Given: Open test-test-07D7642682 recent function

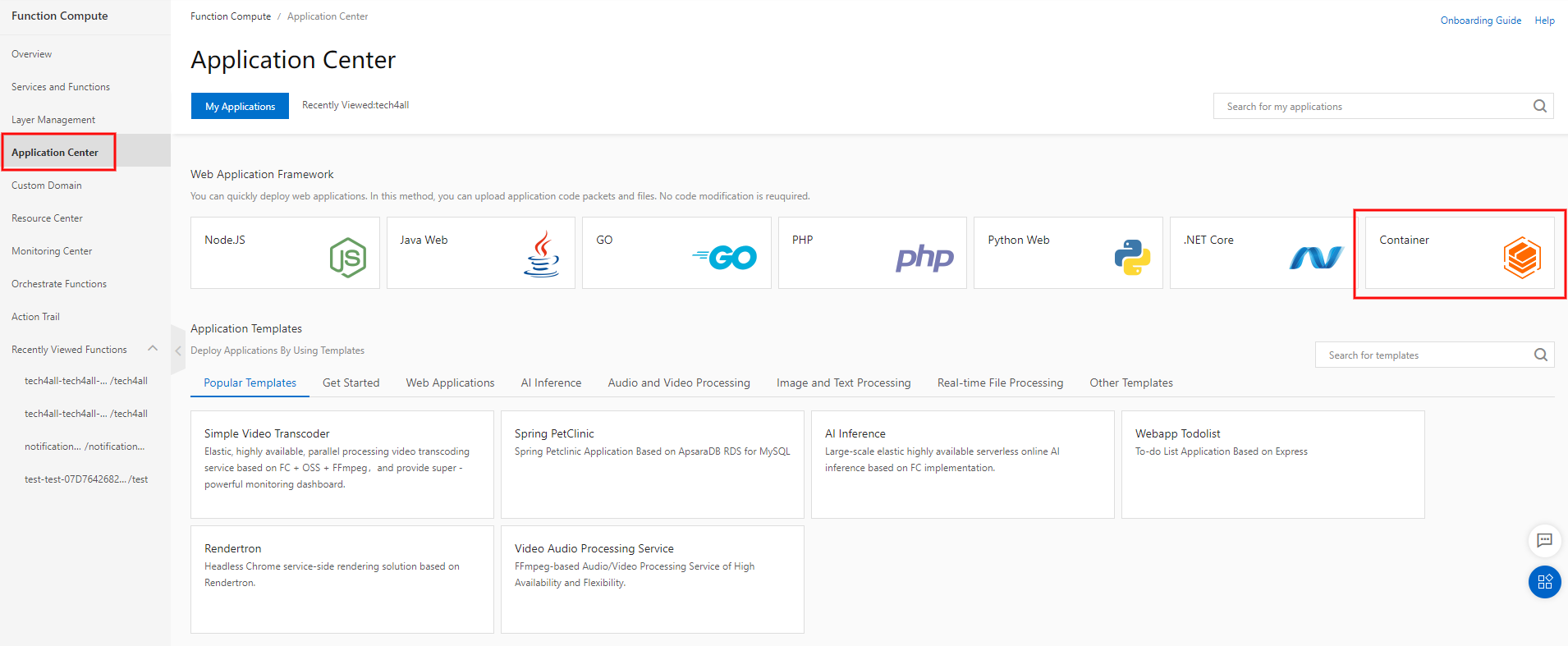Looking at the screenshot, I should 86,479.
